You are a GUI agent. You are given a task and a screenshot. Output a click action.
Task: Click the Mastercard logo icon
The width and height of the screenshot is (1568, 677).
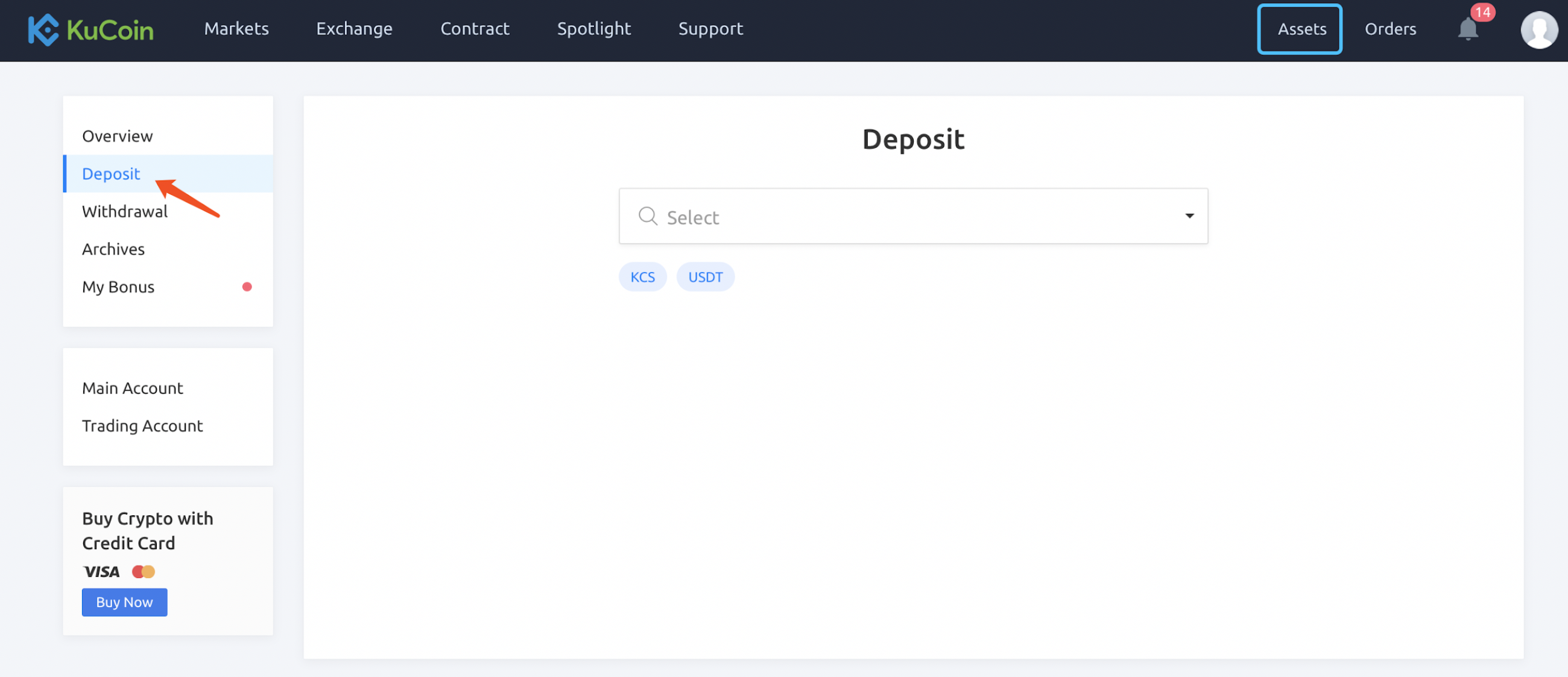pyautogui.click(x=144, y=571)
